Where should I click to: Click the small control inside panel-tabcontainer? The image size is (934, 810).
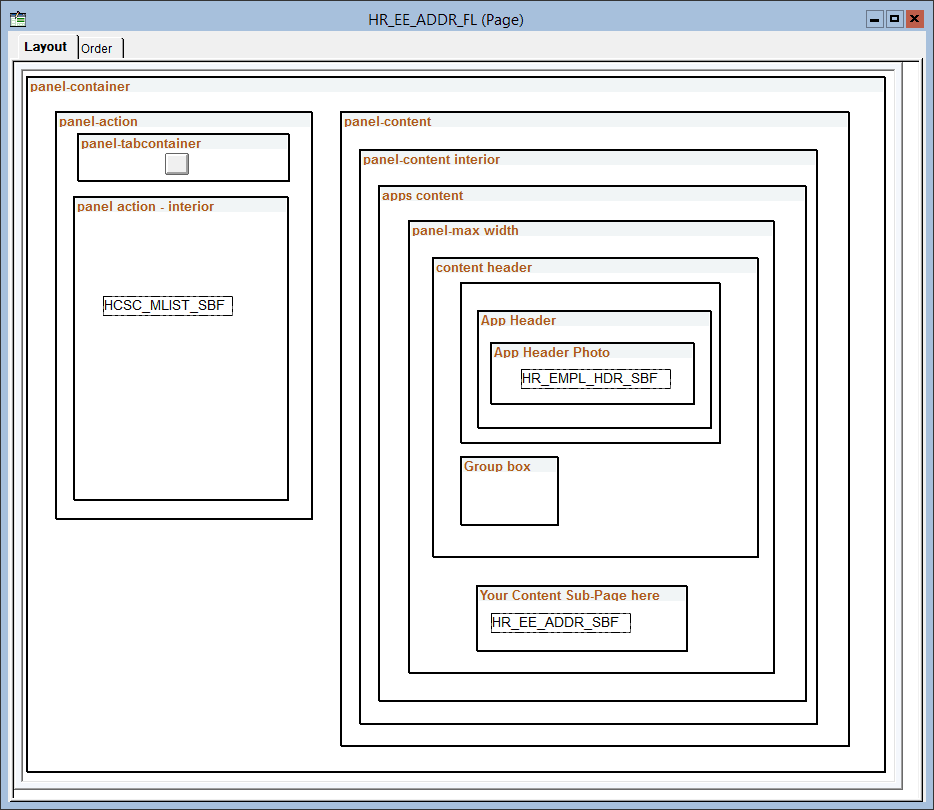[x=176, y=163]
